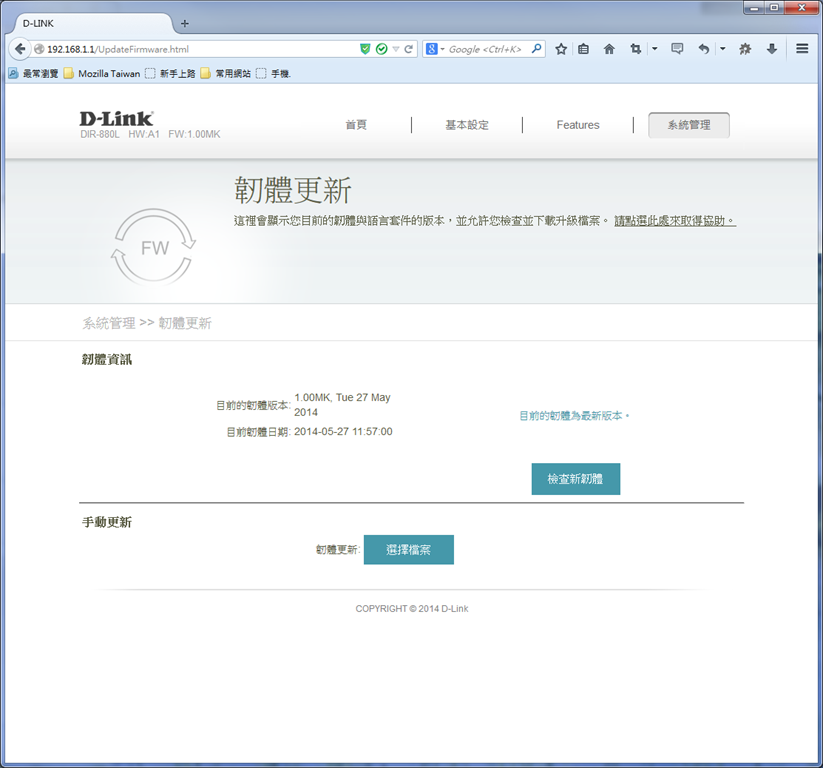The height and width of the screenshot is (768, 823).
Task: Open the address bar history dropdown arrow
Action: 396,49
